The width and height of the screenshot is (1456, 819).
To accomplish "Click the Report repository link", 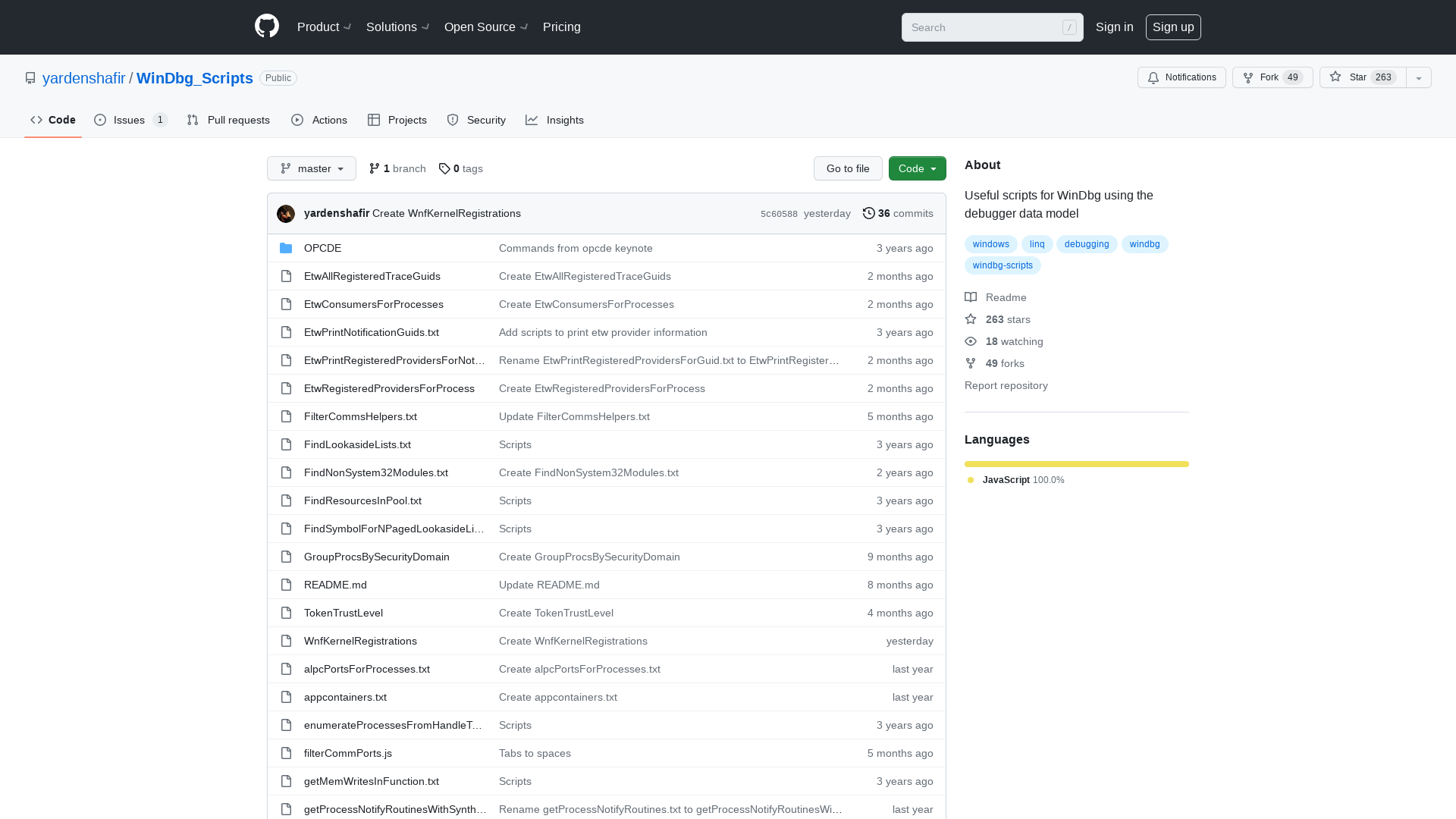I will [x=1006, y=385].
